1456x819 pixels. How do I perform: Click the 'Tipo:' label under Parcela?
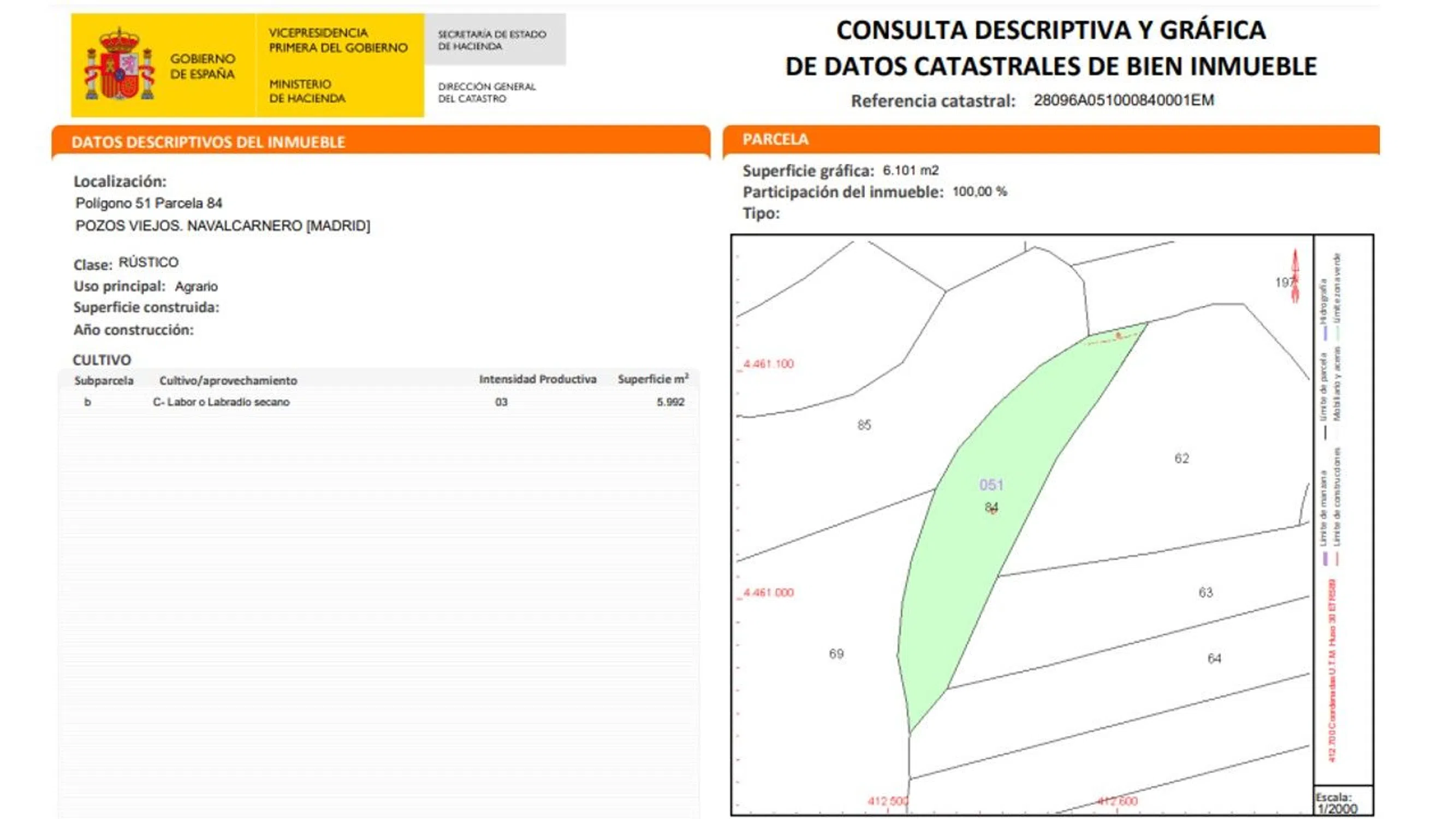[x=761, y=213]
